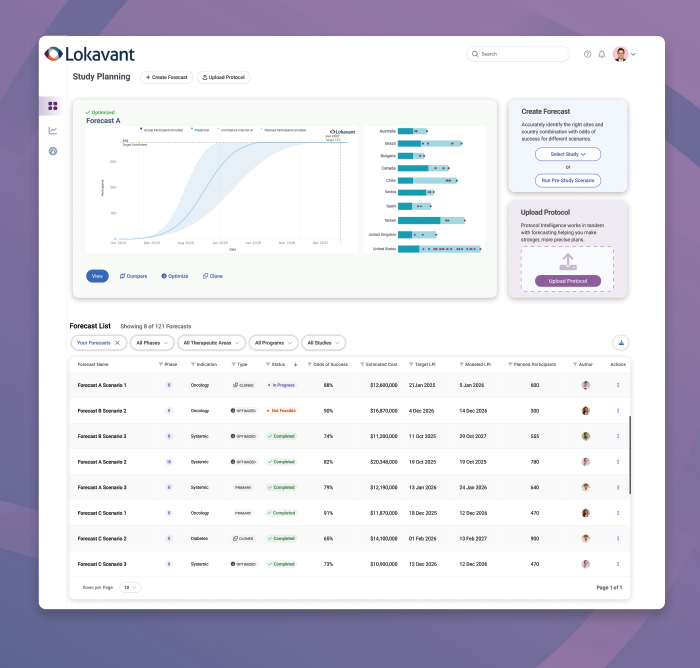Image resolution: width=700 pixels, height=668 pixels.
Task: Filter the Planned Participants column
Action: [x=510, y=364]
